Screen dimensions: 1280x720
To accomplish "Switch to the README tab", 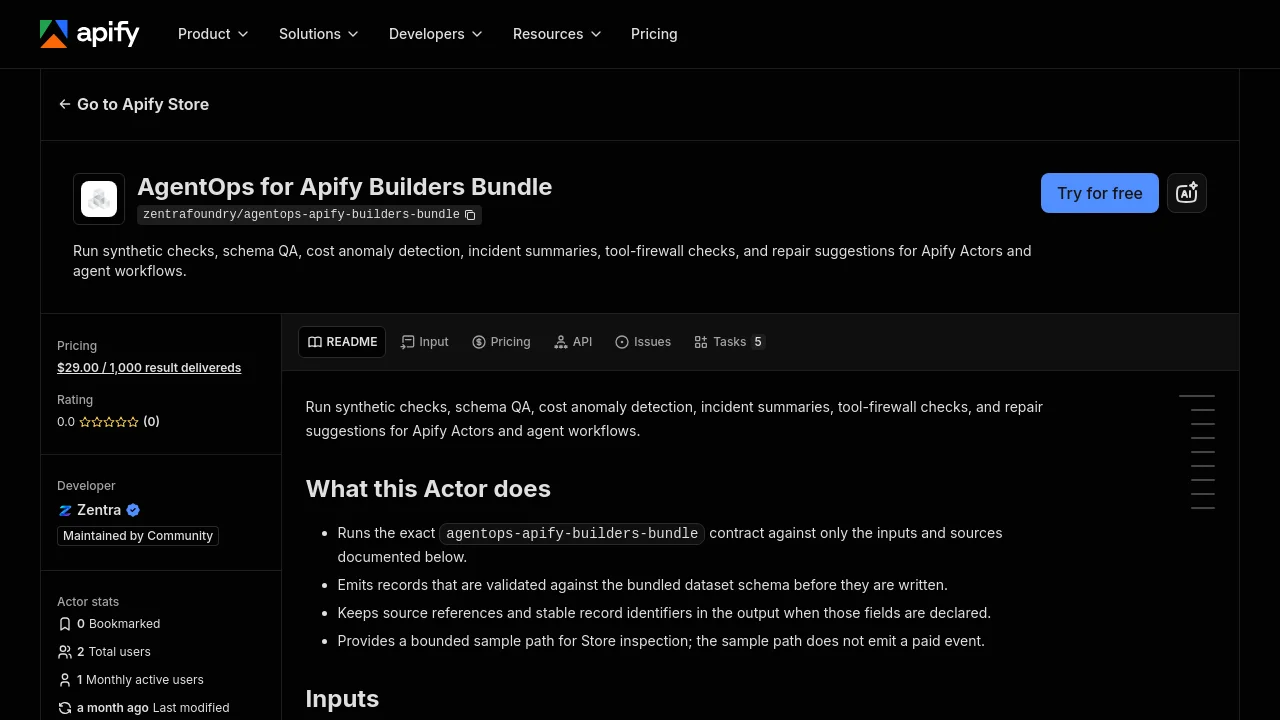I will tap(342, 342).
